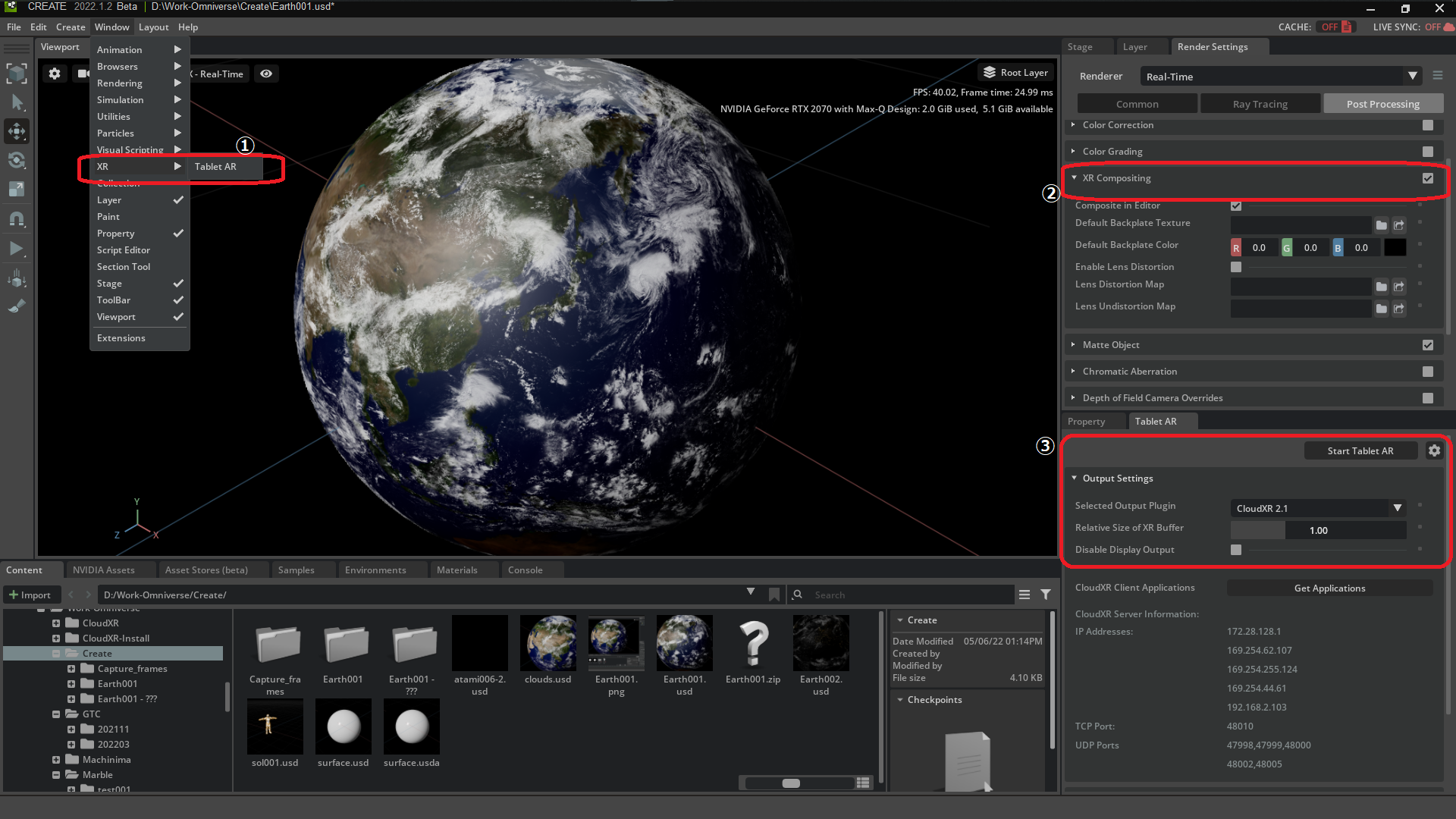
Task: Click Default Backplate Color black swatch
Action: [1395, 247]
